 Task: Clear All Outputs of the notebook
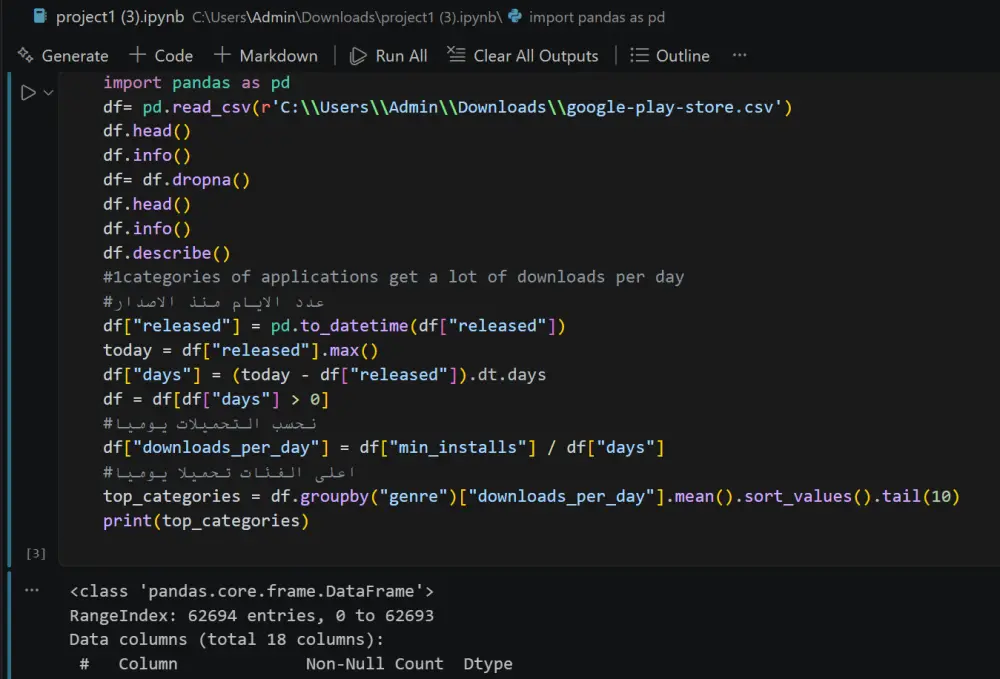click(522, 56)
